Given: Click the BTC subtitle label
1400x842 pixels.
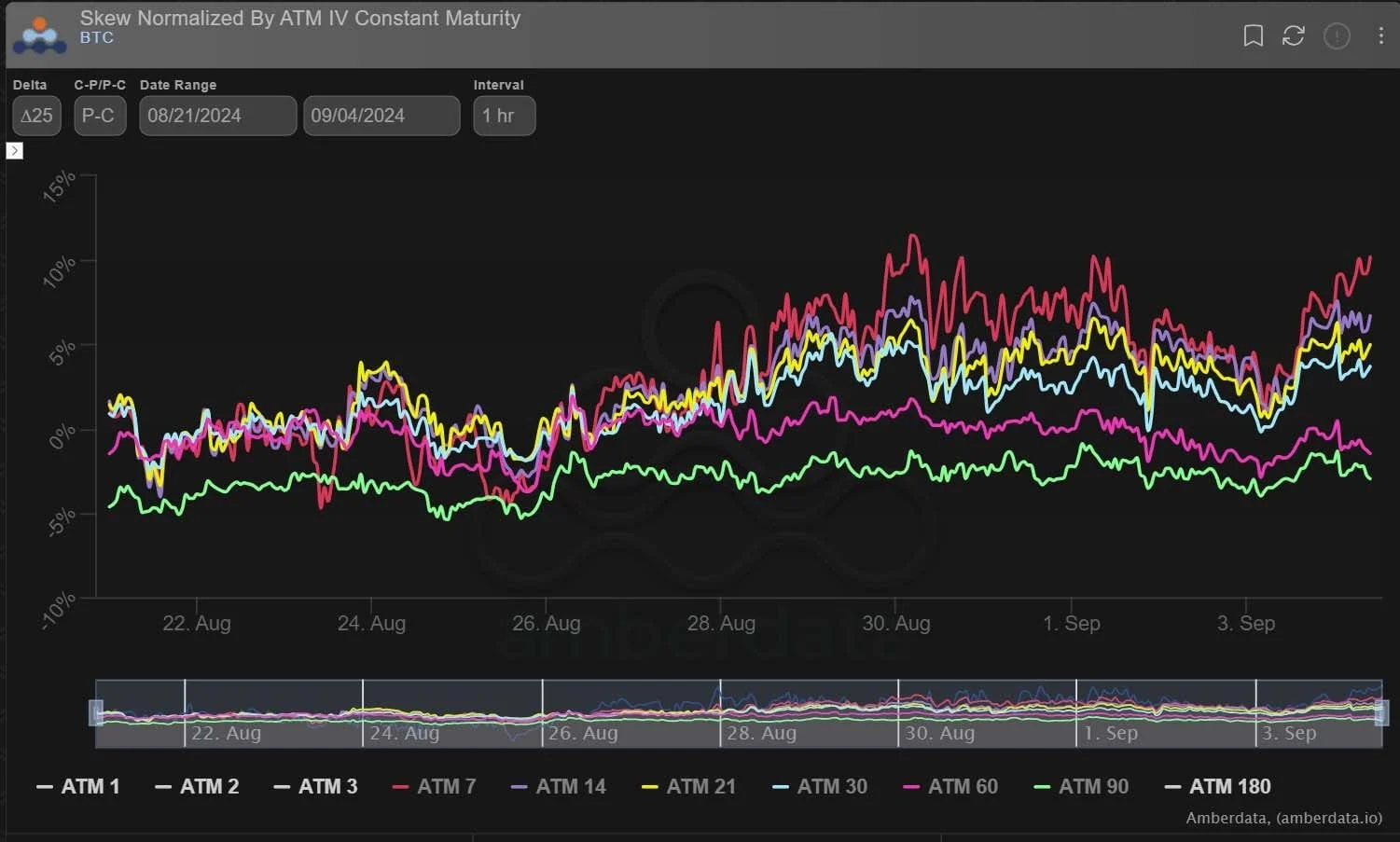Looking at the screenshot, I should point(97,37).
